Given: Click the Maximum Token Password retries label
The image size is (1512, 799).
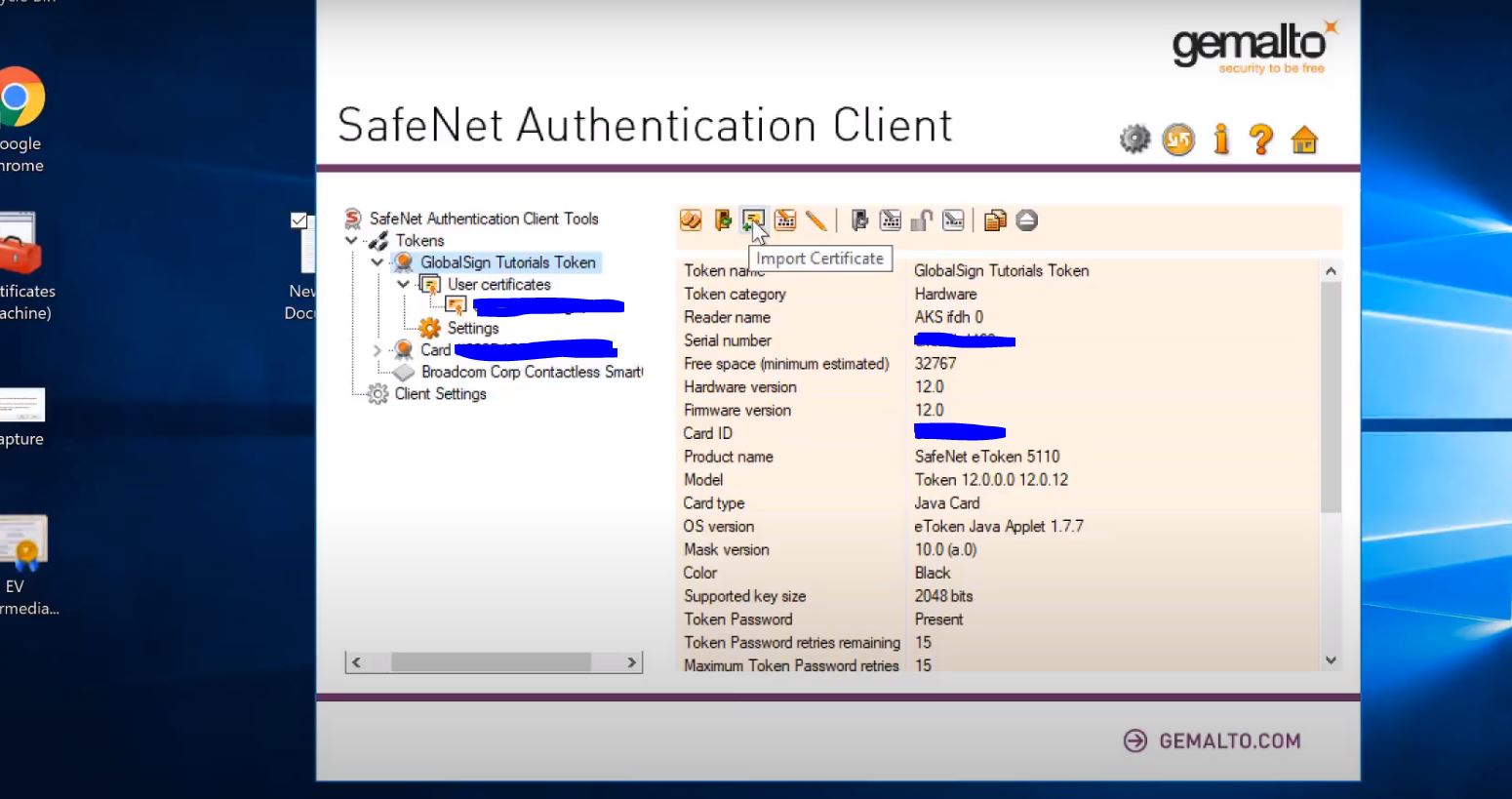Looking at the screenshot, I should click(791, 665).
